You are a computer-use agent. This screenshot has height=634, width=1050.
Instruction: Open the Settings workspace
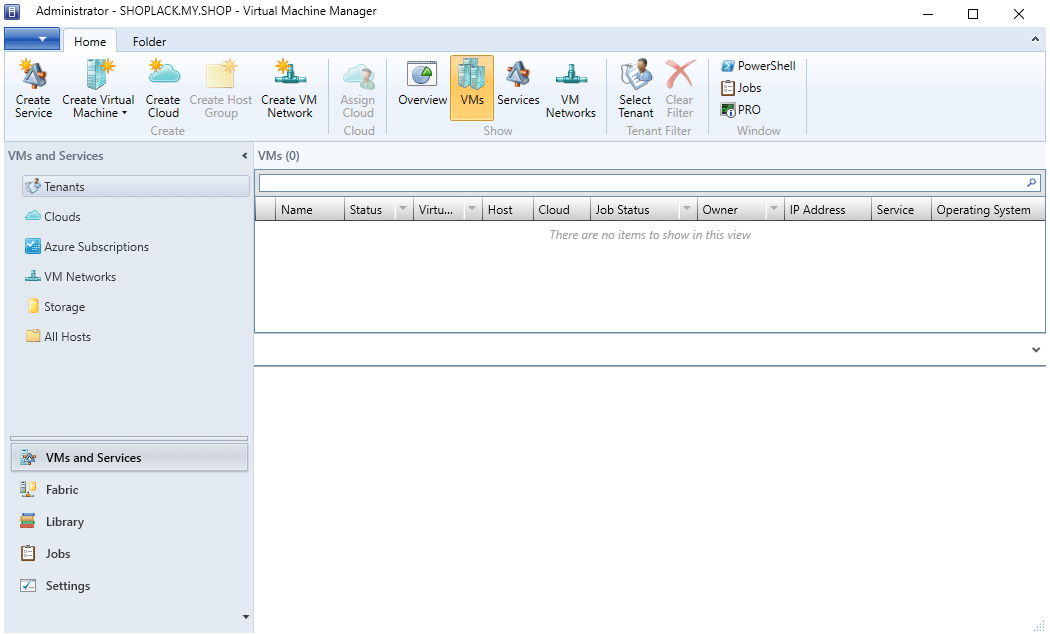coord(129,586)
